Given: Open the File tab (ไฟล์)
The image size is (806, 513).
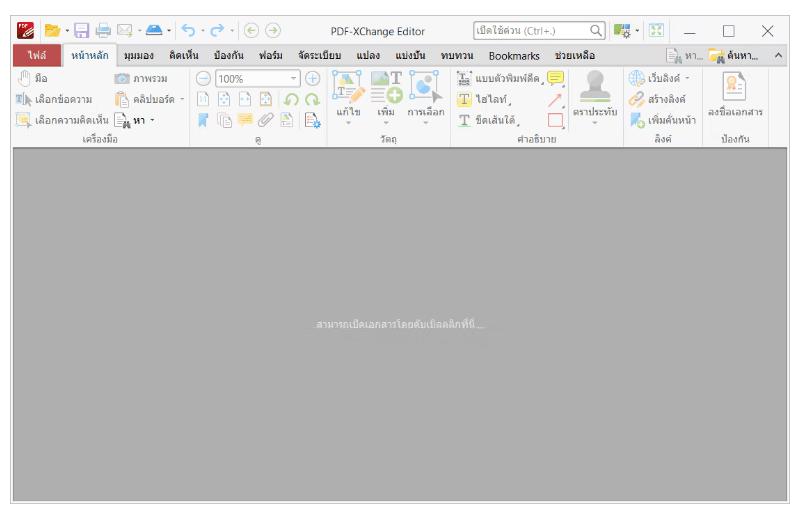Looking at the screenshot, I should pyautogui.click(x=37, y=56).
